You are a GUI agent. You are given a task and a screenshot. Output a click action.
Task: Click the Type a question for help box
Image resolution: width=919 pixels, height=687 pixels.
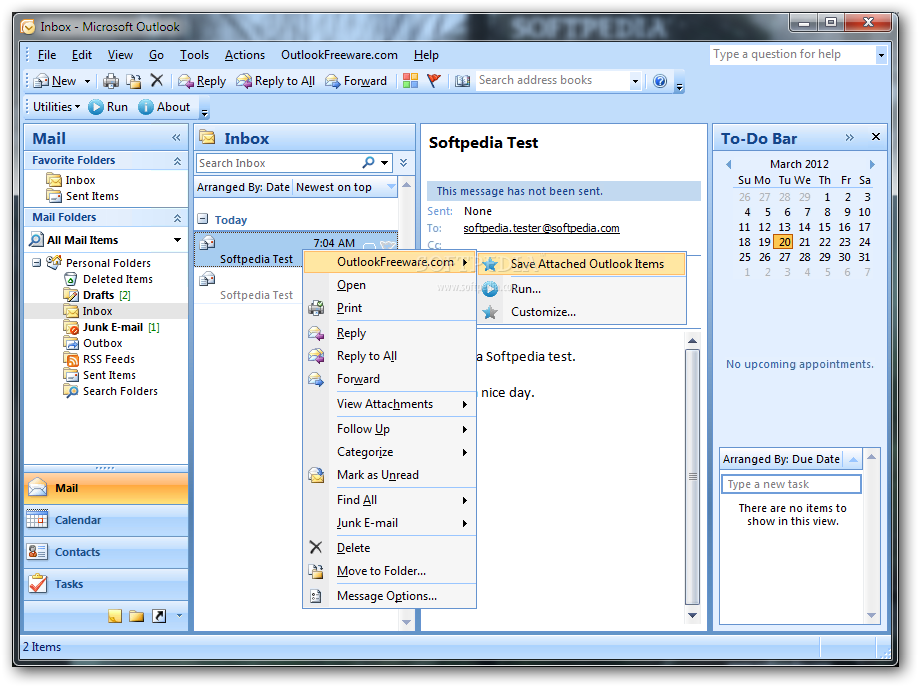pos(793,55)
